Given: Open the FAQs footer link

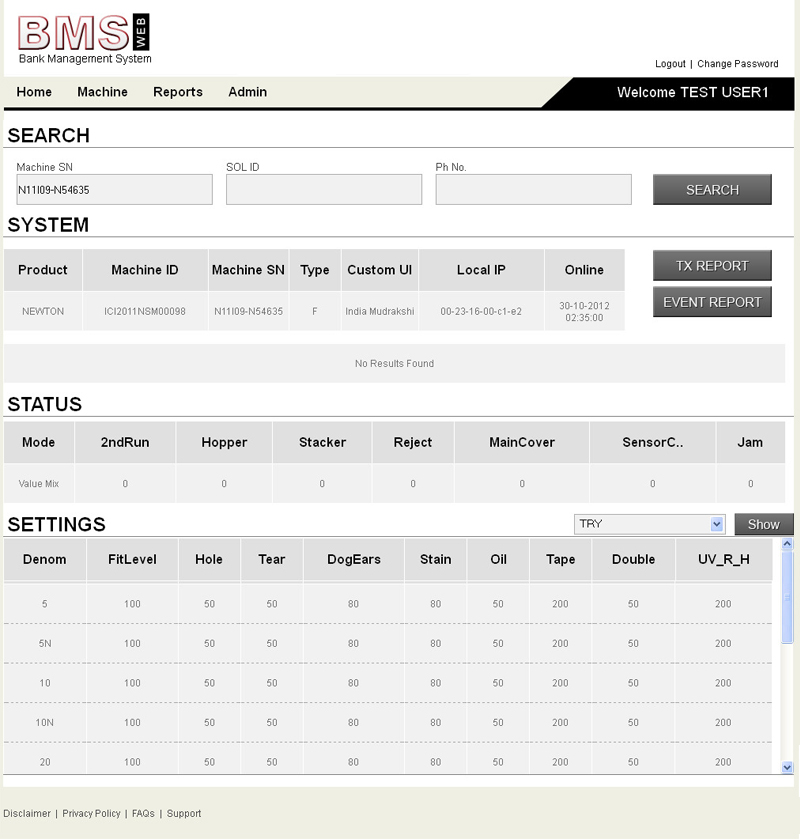Looking at the screenshot, I should (x=143, y=814).
